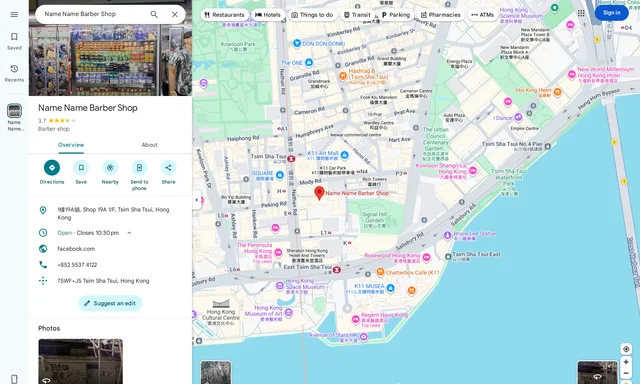640x384 pixels.
Task: Select the ATMs chip
Action: [482, 15]
